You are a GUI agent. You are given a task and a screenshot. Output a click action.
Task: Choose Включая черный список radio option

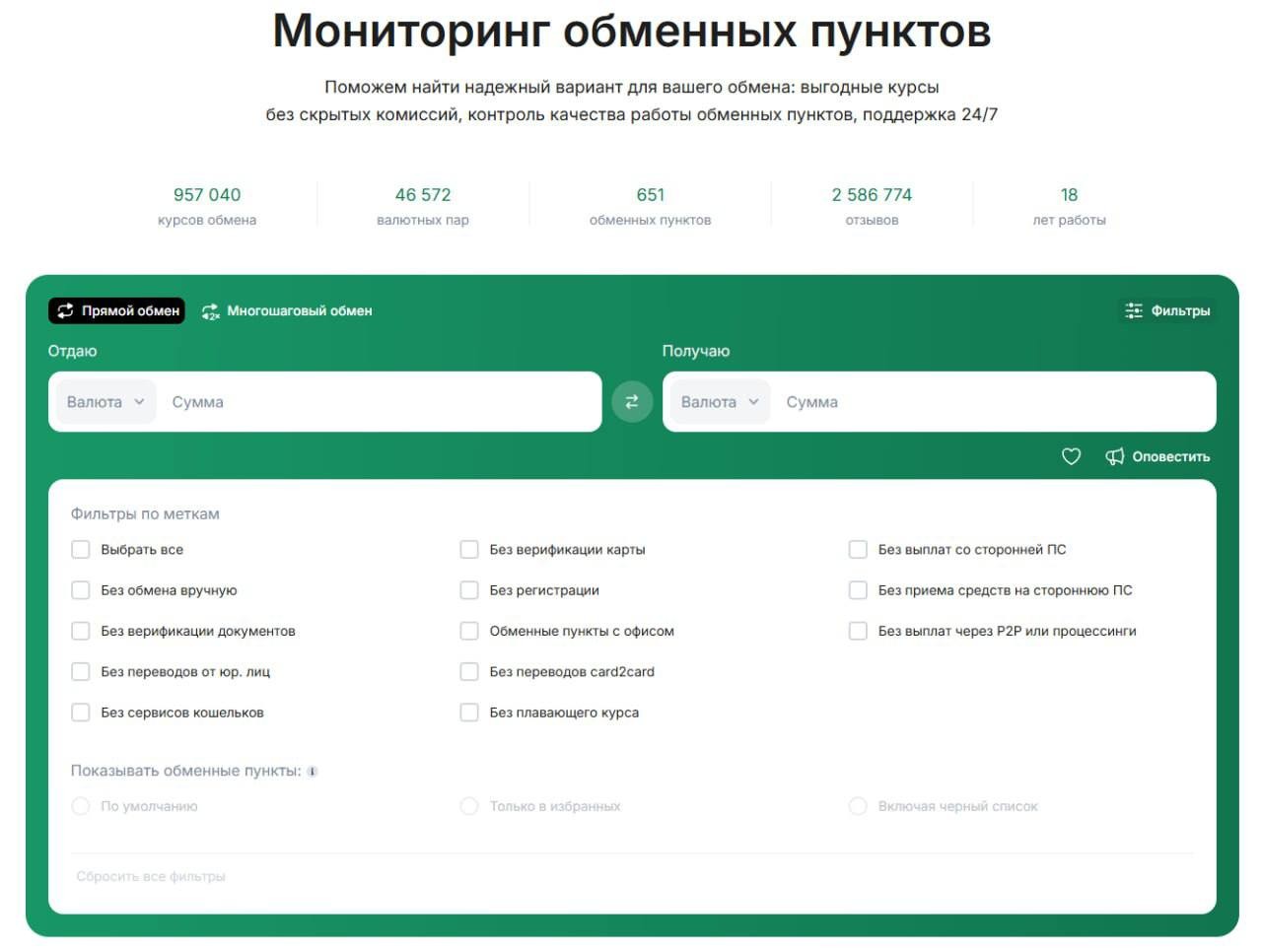click(x=858, y=806)
